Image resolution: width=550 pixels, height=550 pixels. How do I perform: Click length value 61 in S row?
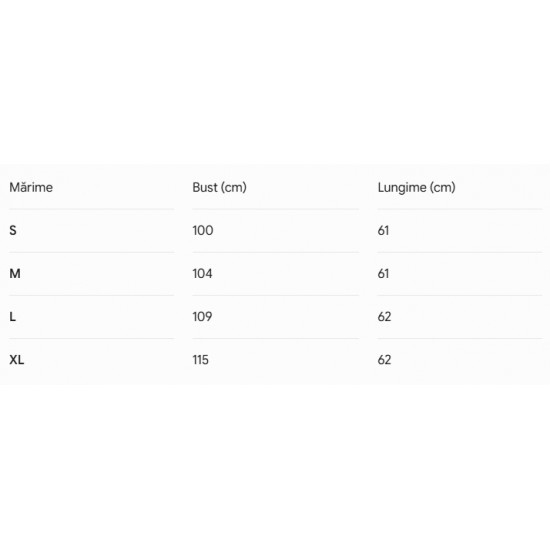click(383, 230)
